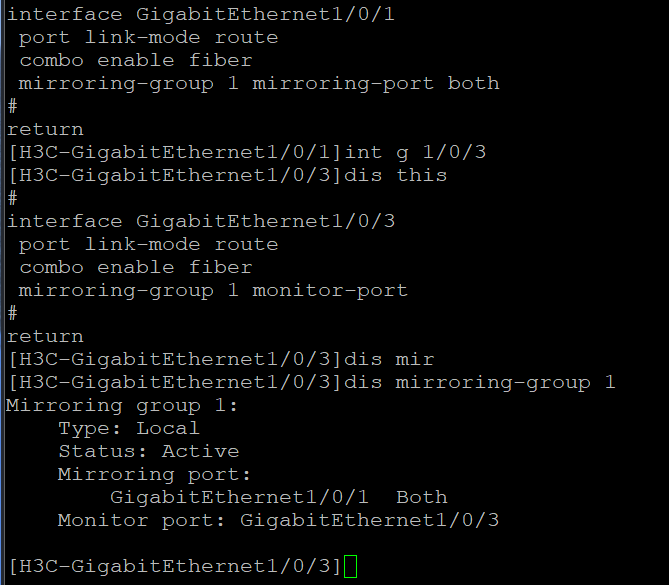Click the "Mirroring port:" output label
Viewport: 669px width, 585px height.
pyautogui.click(x=154, y=474)
